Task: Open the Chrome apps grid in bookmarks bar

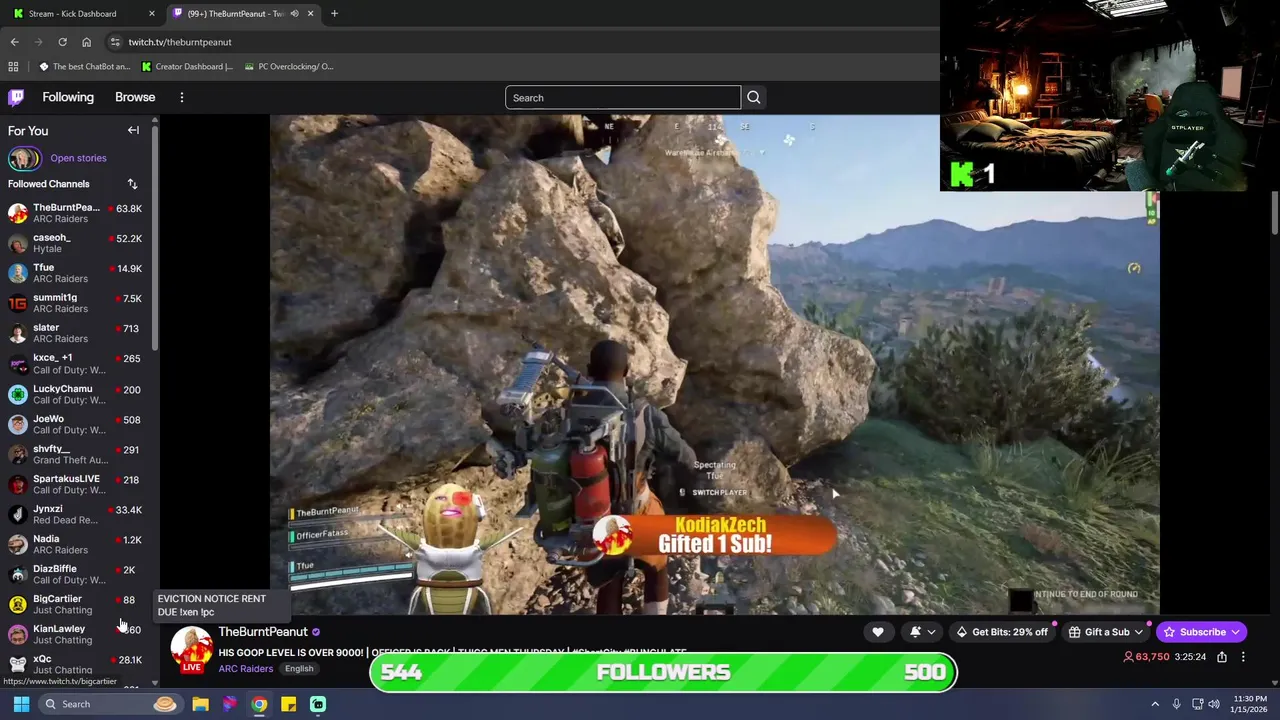Action: (x=13, y=66)
